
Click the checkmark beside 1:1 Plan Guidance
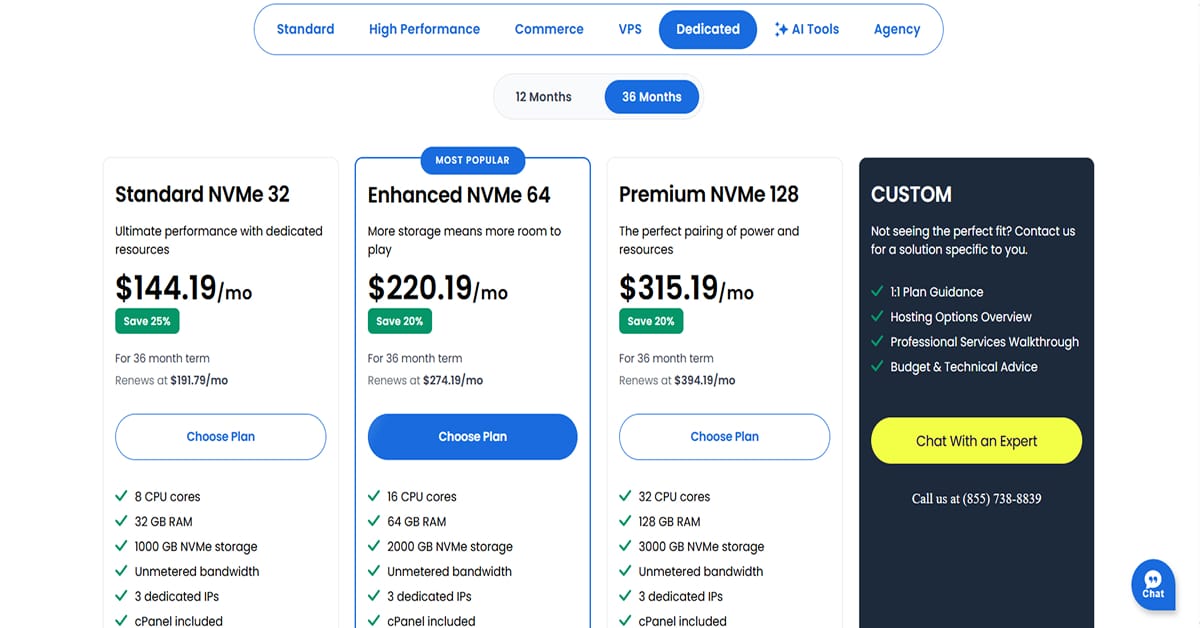pyautogui.click(x=877, y=292)
